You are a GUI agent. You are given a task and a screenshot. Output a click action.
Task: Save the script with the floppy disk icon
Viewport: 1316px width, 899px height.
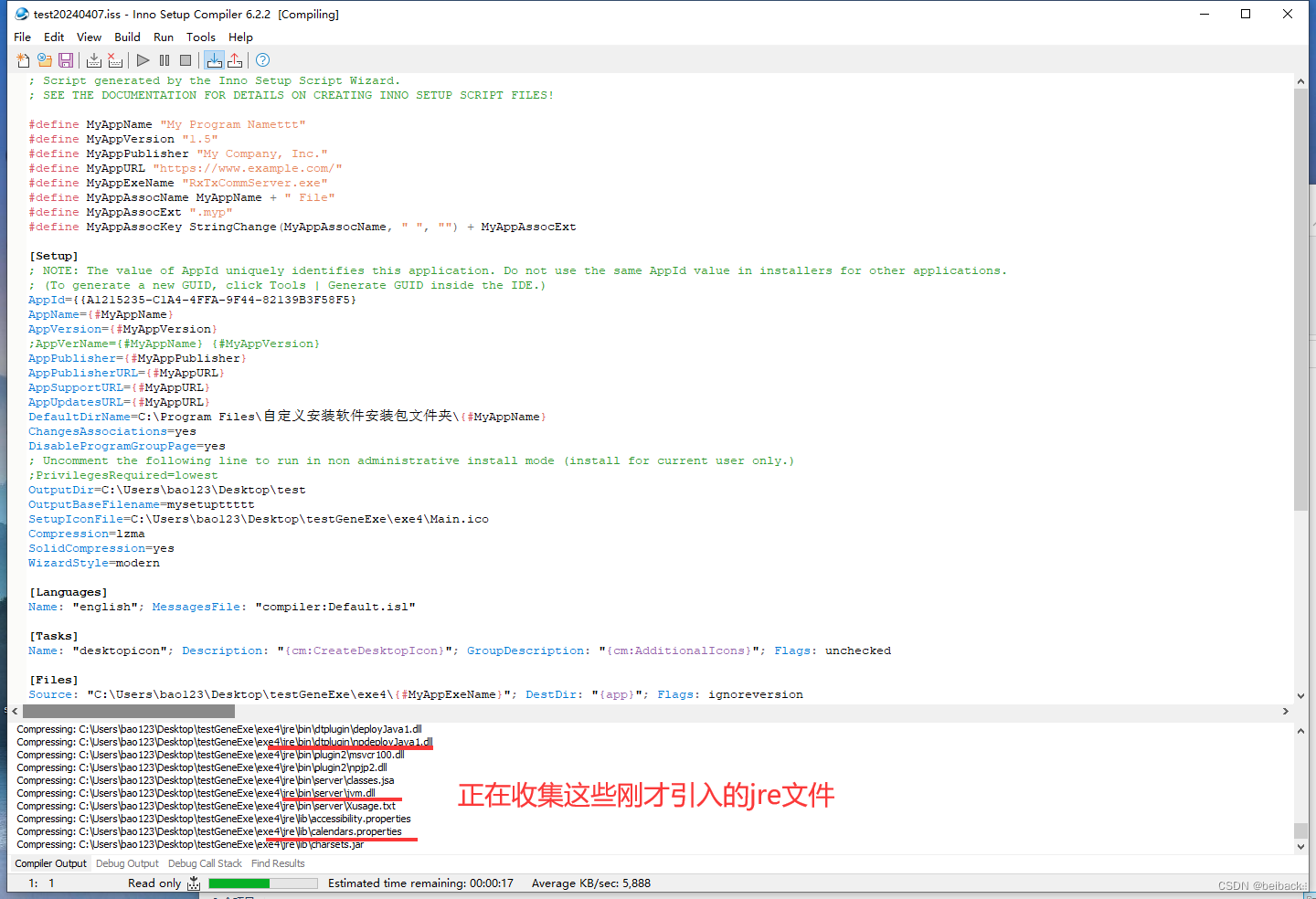click(66, 60)
